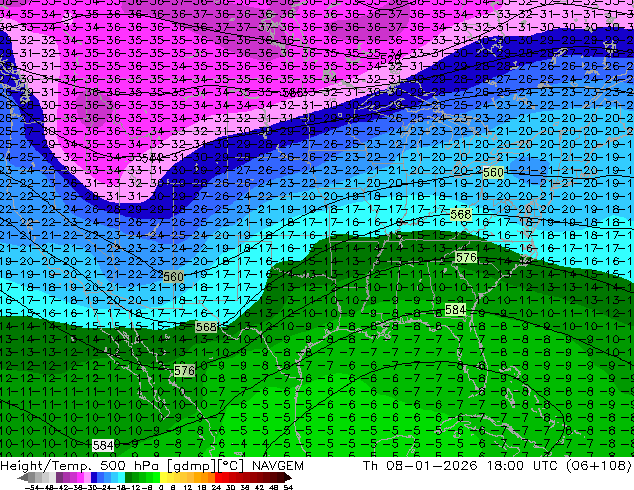Click the 576 contour label over the eastern US
The width and height of the screenshot is (634, 490).
coord(466,258)
